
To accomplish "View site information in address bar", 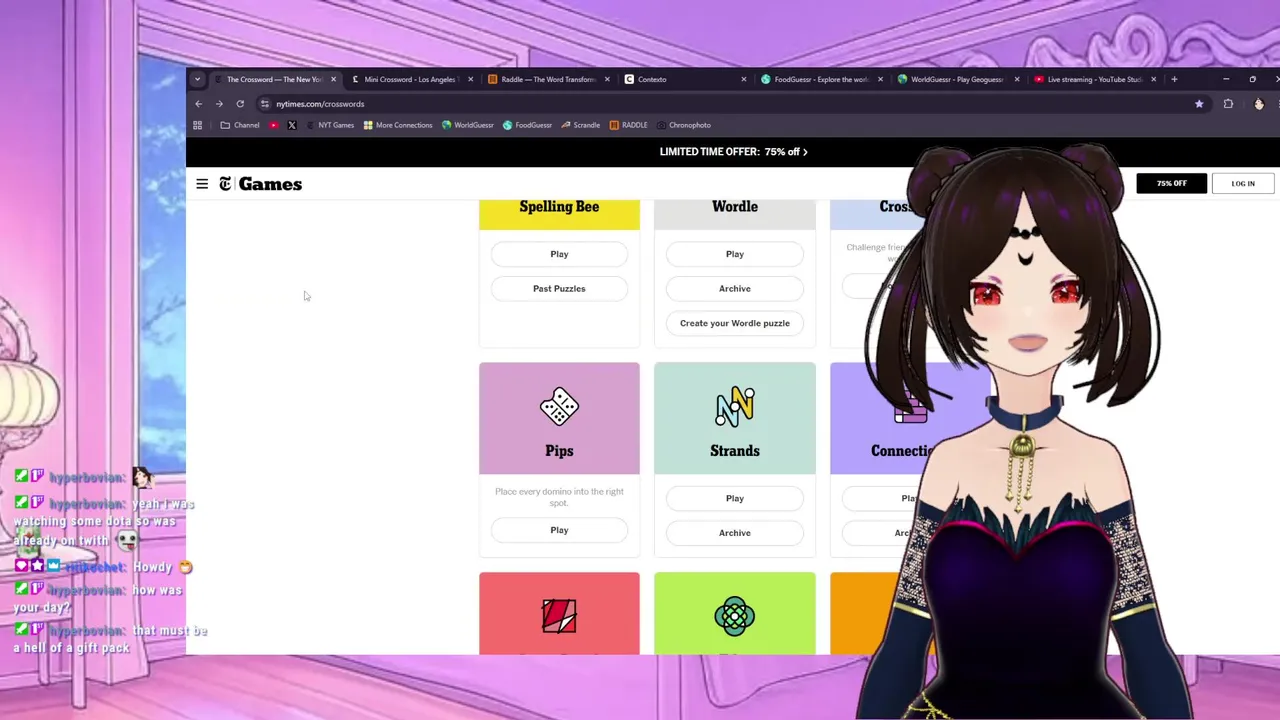I will click(x=265, y=104).
